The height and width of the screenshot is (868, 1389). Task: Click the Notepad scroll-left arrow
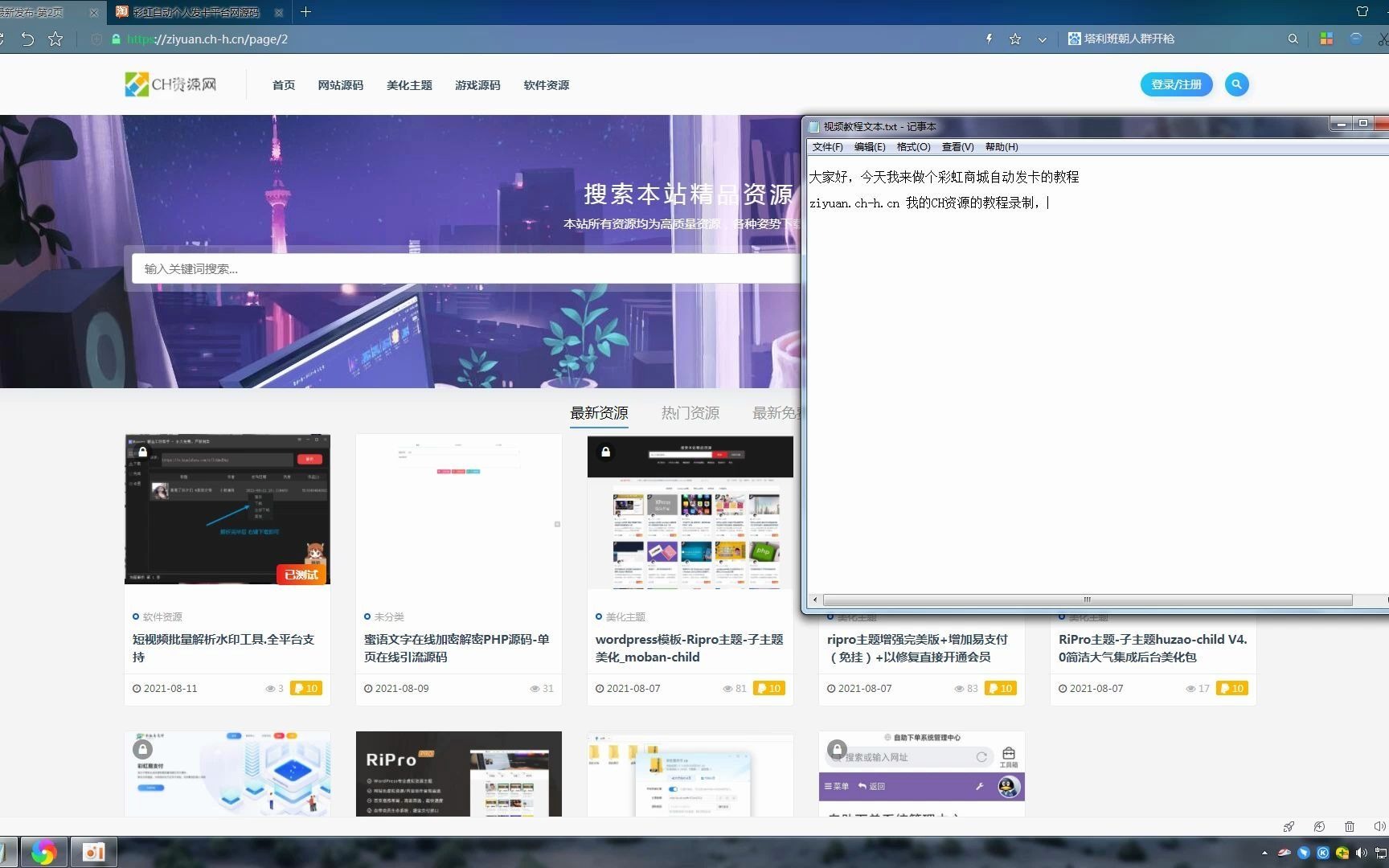815,600
